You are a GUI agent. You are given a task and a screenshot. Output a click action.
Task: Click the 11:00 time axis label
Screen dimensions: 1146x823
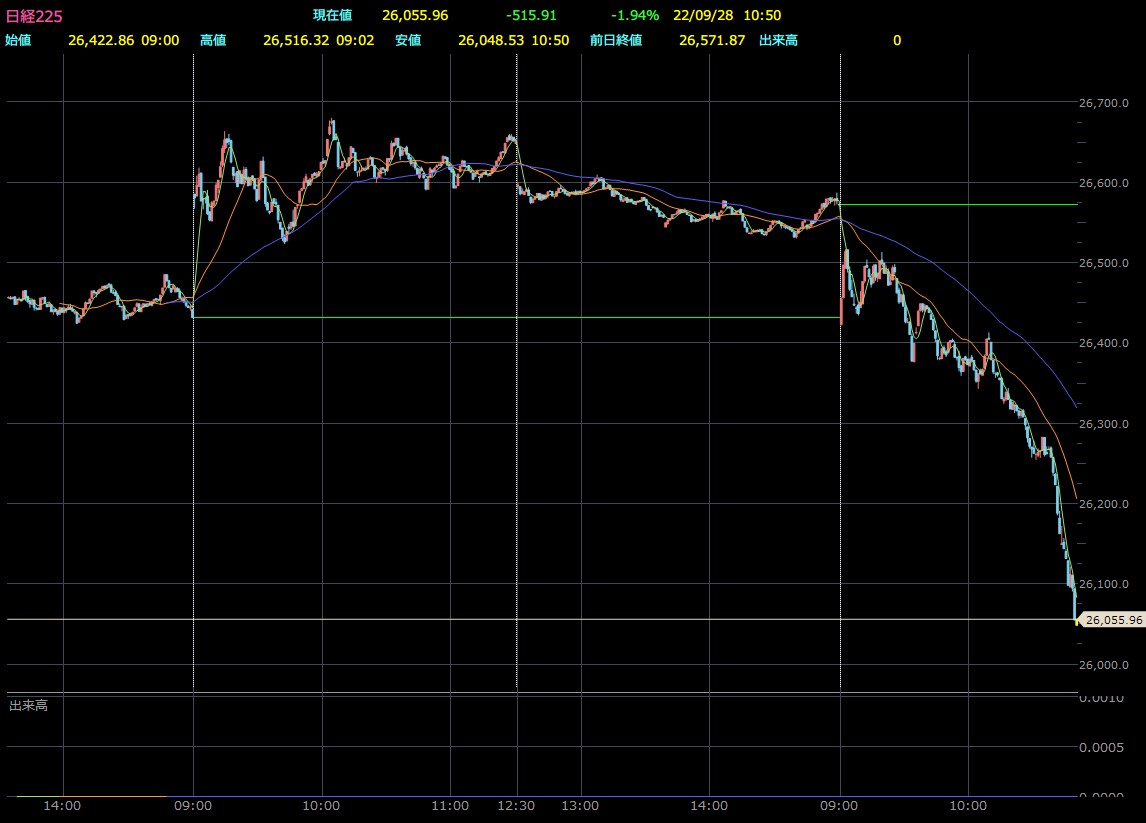[450, 805]
